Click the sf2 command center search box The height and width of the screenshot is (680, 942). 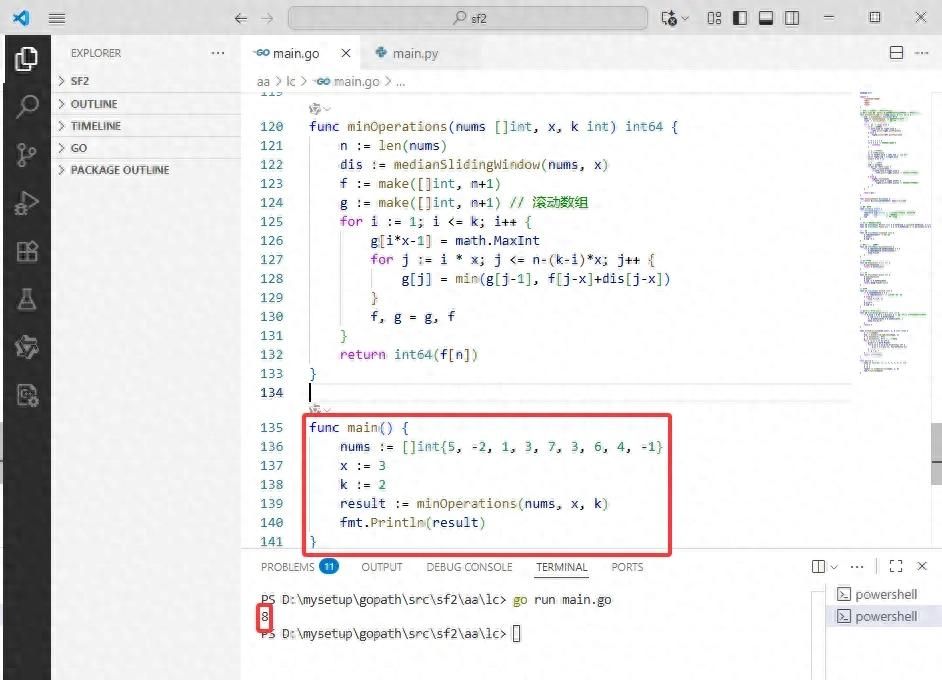tap(468, 18)
